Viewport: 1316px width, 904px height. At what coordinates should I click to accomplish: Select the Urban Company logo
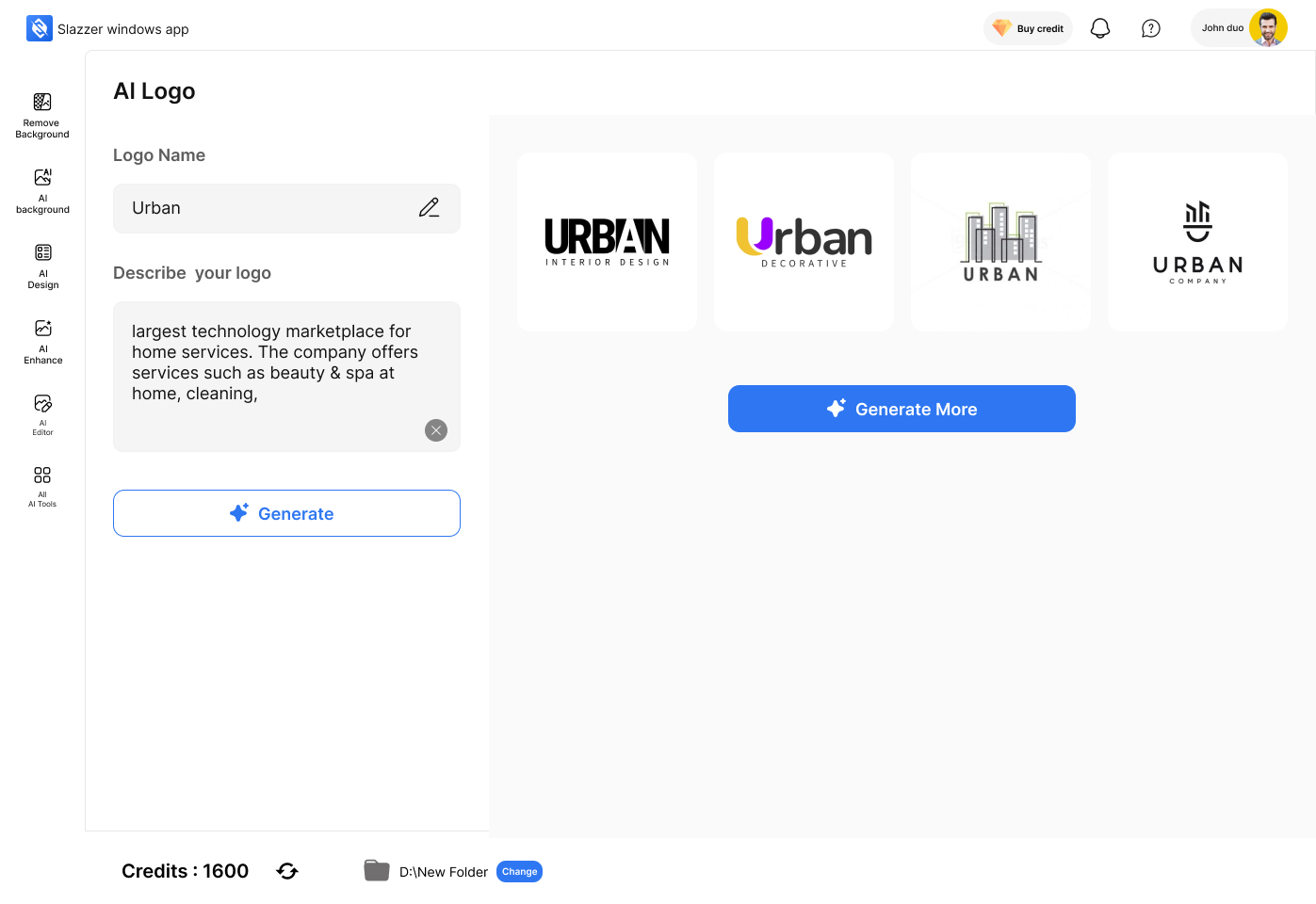coord(1197,242)
